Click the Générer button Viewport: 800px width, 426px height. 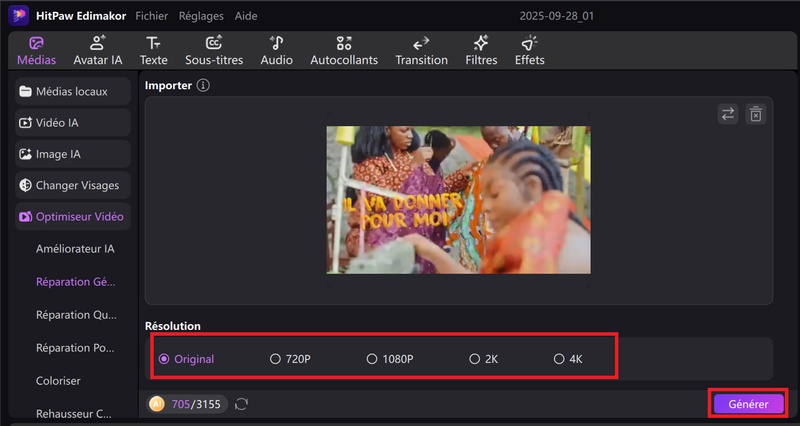pos(748,404)
